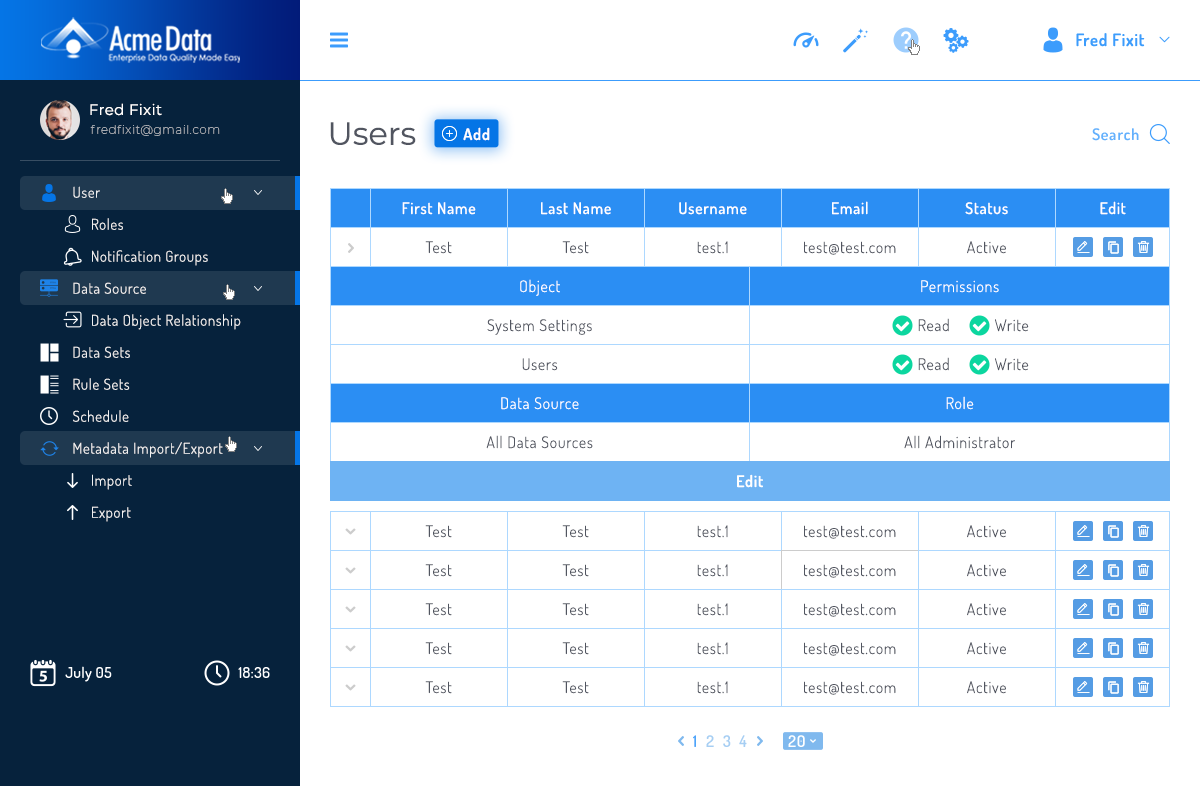Open the page size 20 dropdown

(x=803, y=741)
